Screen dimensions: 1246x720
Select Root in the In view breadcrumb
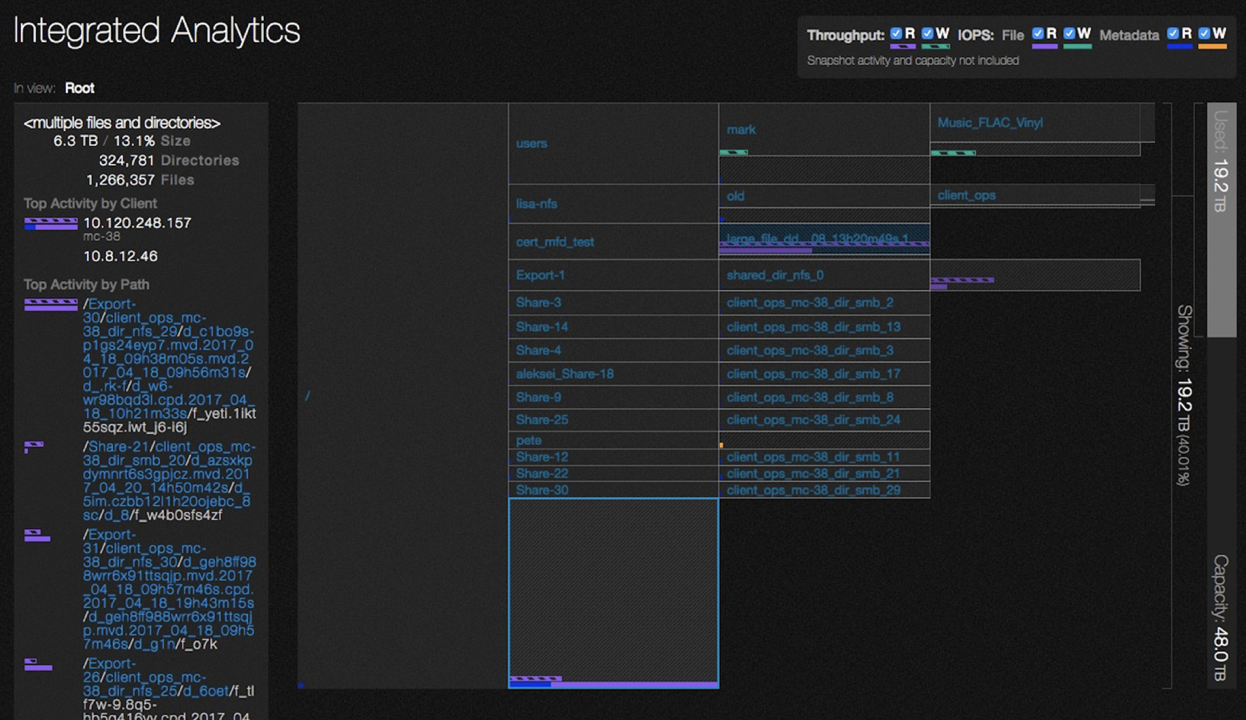(80, 88)
